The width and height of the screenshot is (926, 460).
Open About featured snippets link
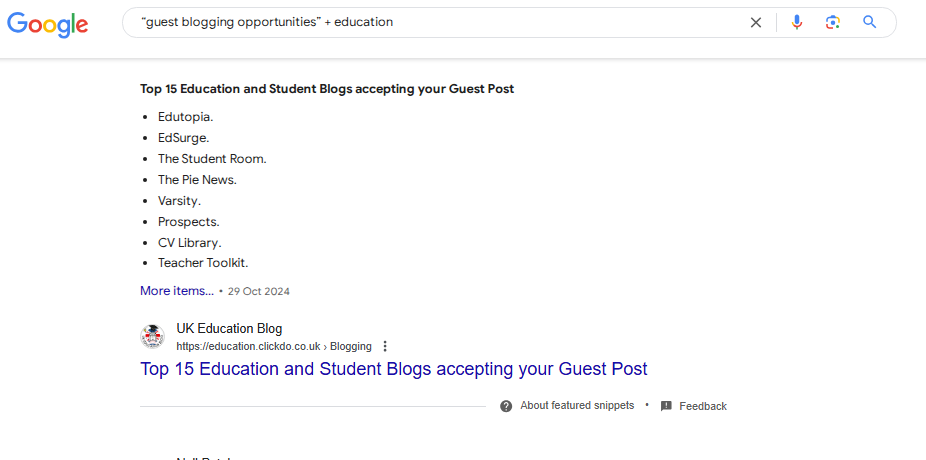pyautogui.click(x=577, y=406)
